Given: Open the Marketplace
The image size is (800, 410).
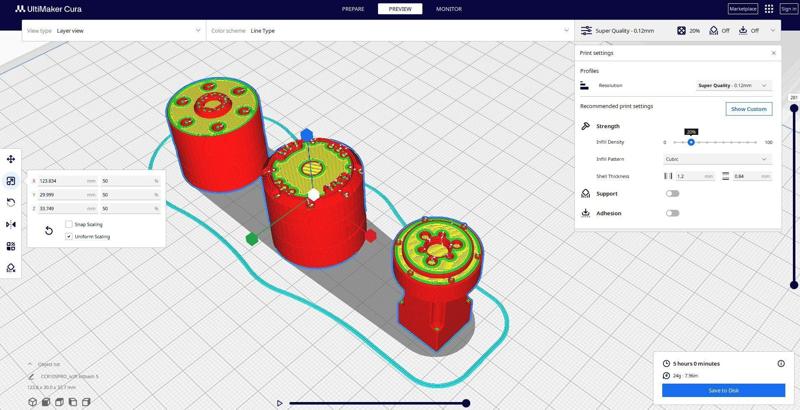Looking at the screenshot, I should click(743, 9).
